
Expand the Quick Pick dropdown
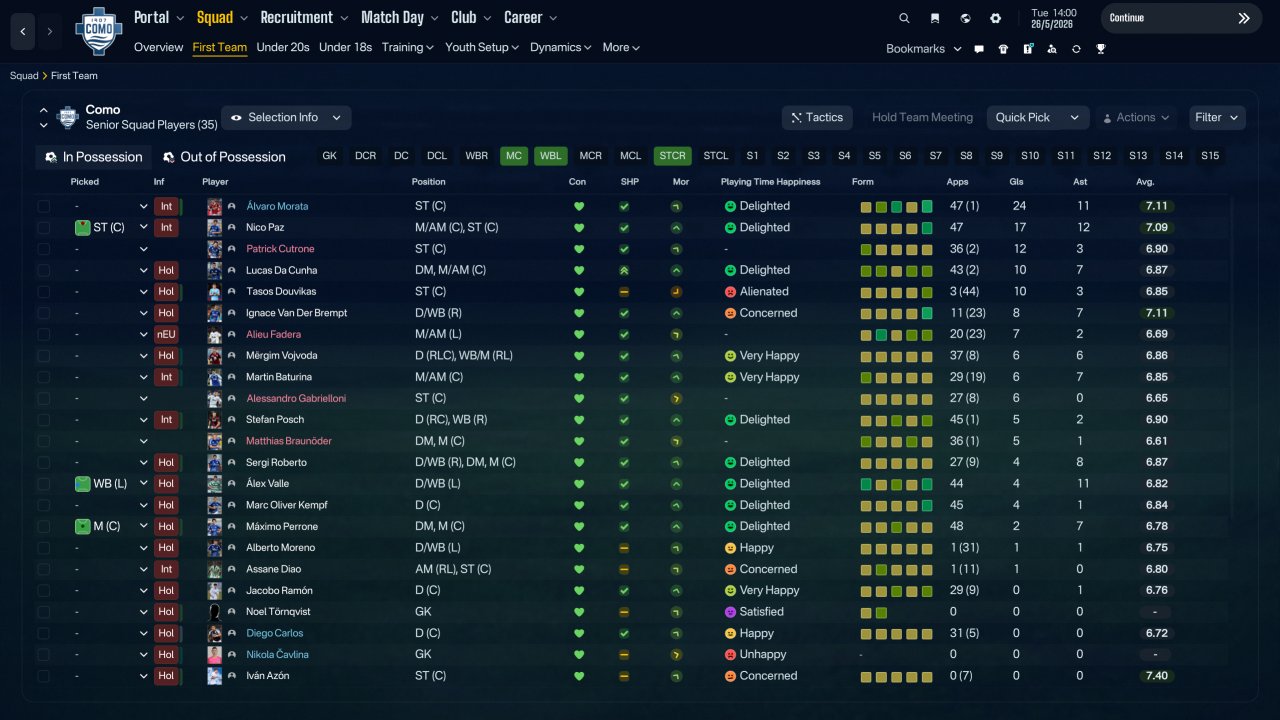(x=1038, y=118)
